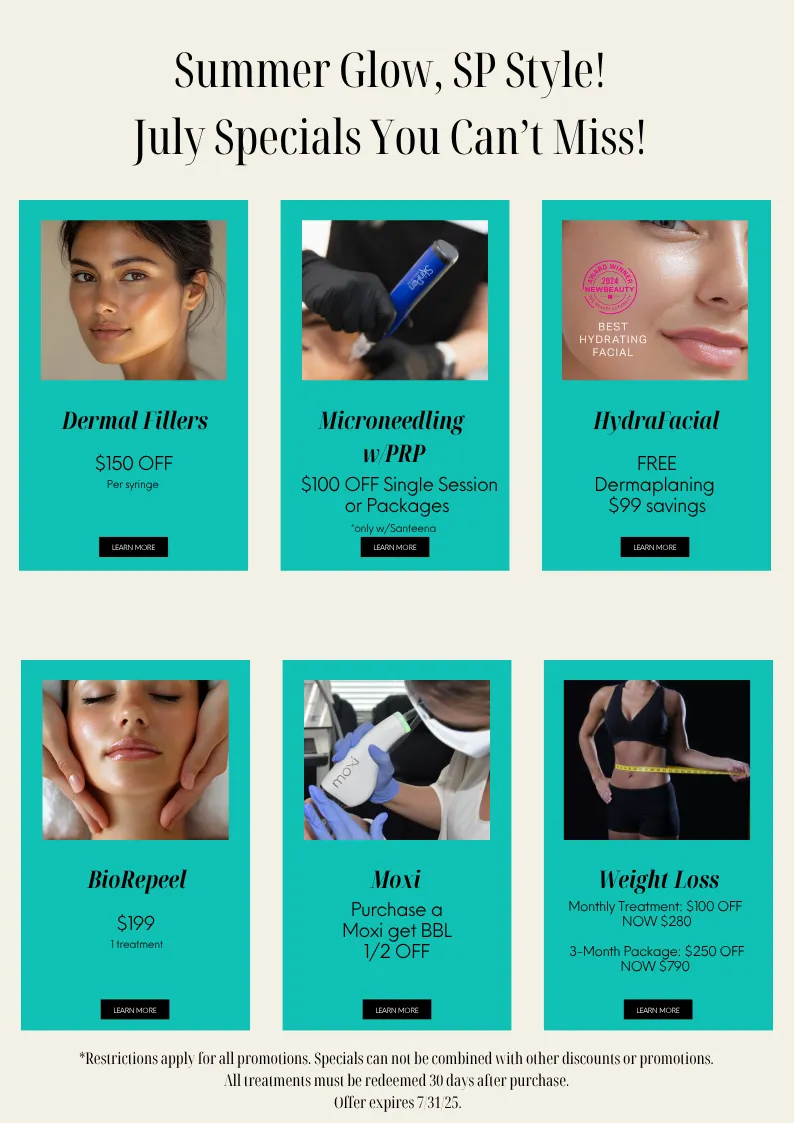Image resolution: width=794 pixels, height=1123 pixels.
Task: Click the BioRepeel $199 price text
Action: pyautogui.click(x=135, y=923)
